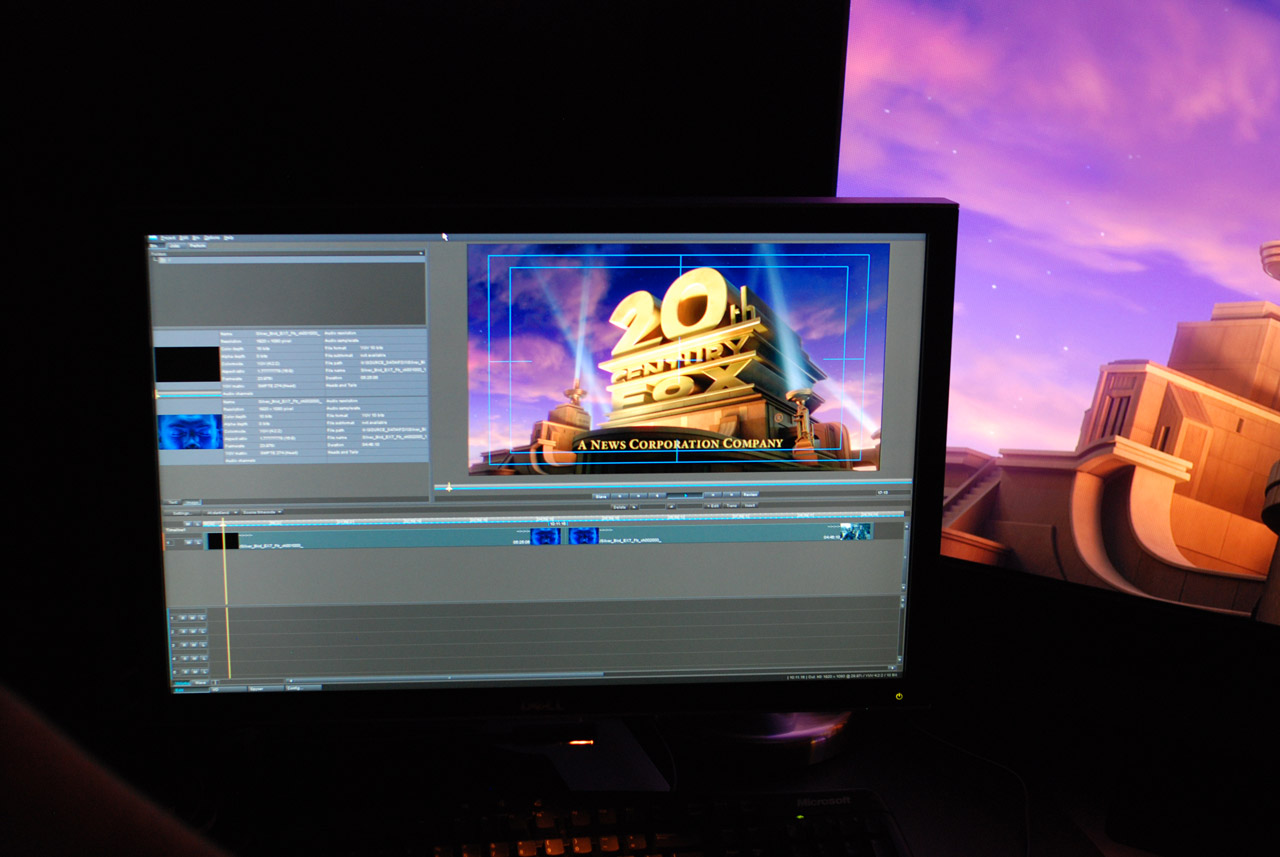This screenshot has height=857, width=1280.
Task: Open the first dropdown next to Settings...
Action: 219,512
